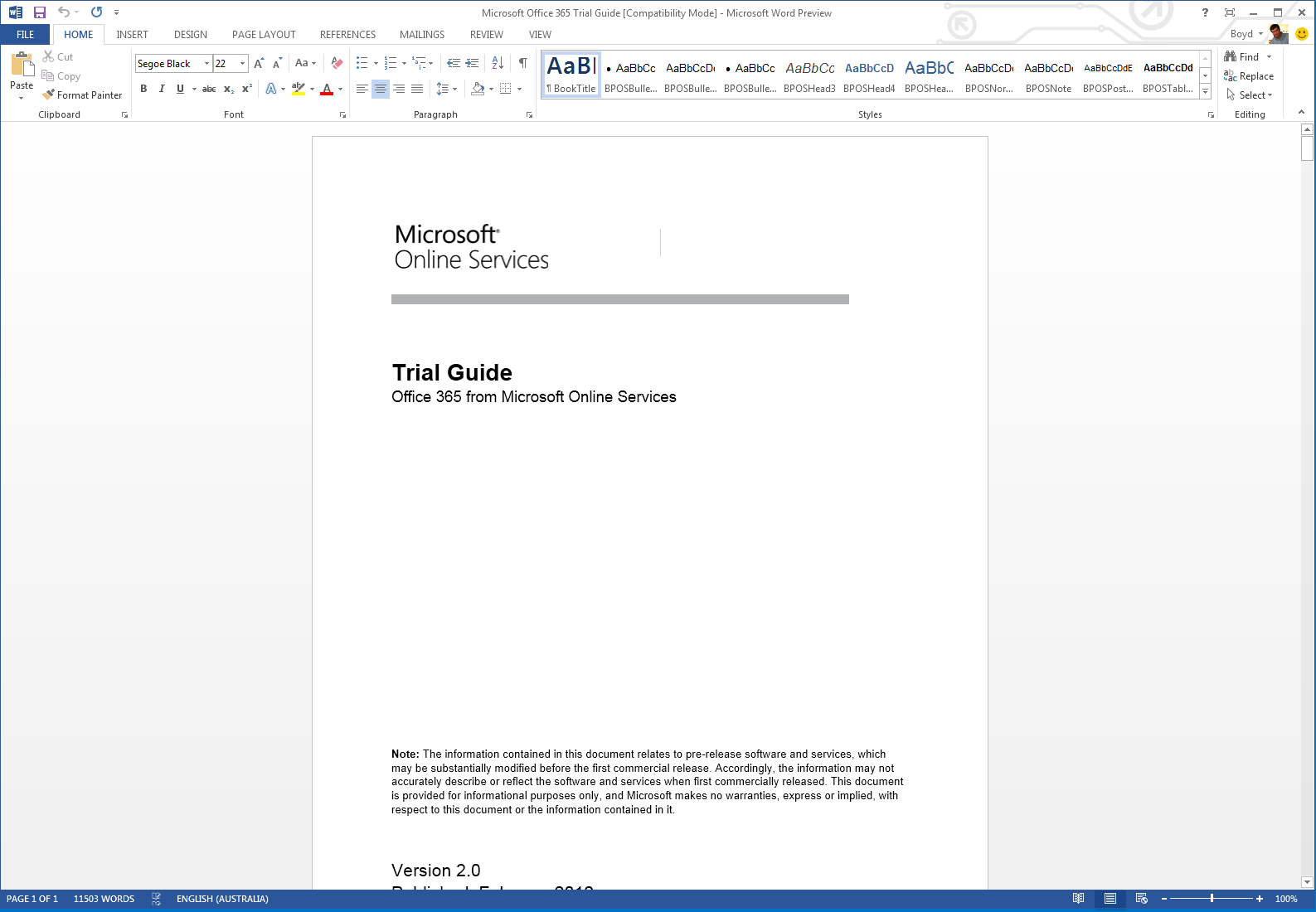This screenshot has width=1316, height=912.
Task: Apply superscript formatting
Action: coord(247,89)
